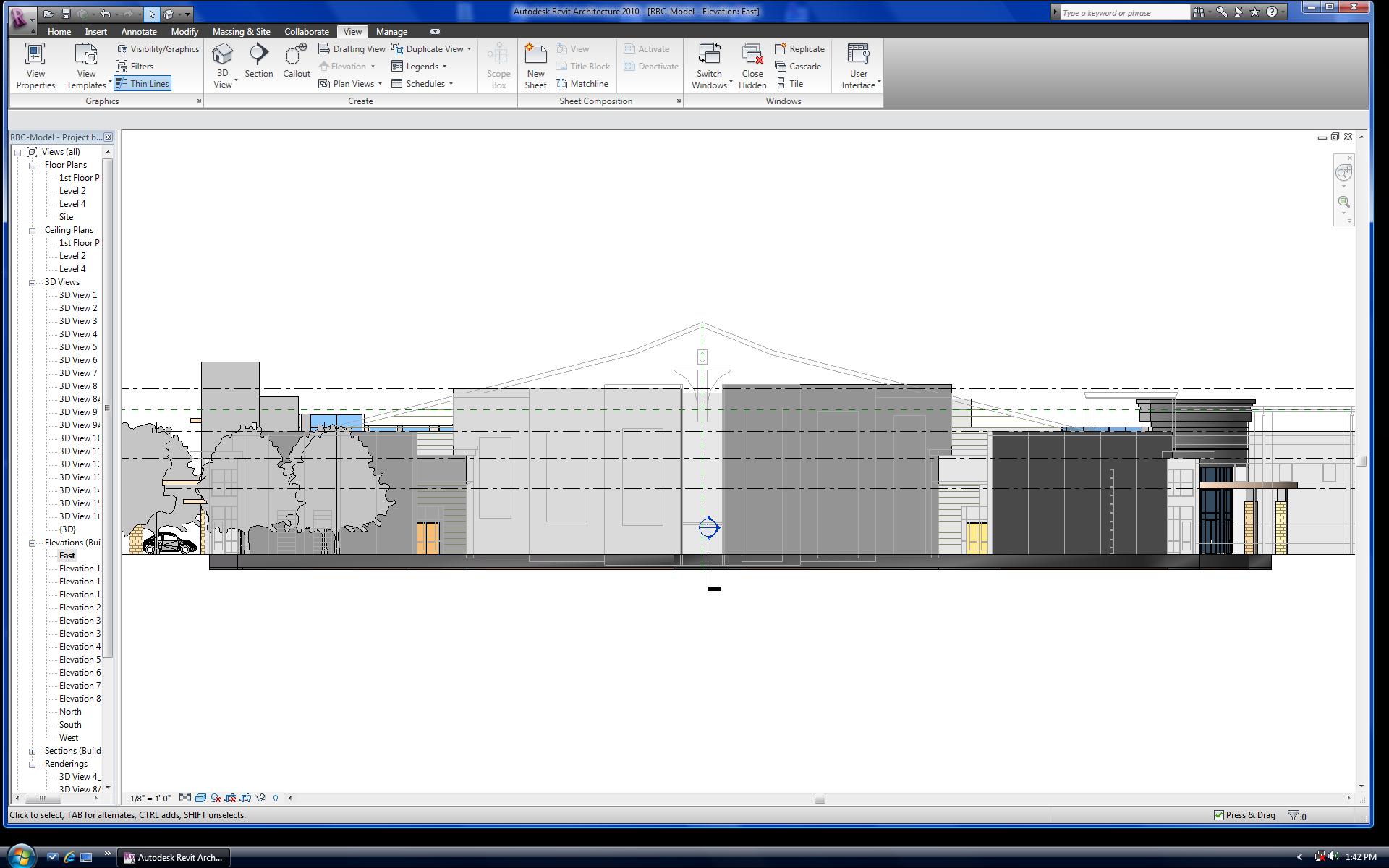Click the Detail Level icon in view control bar

tap(185, 798)
